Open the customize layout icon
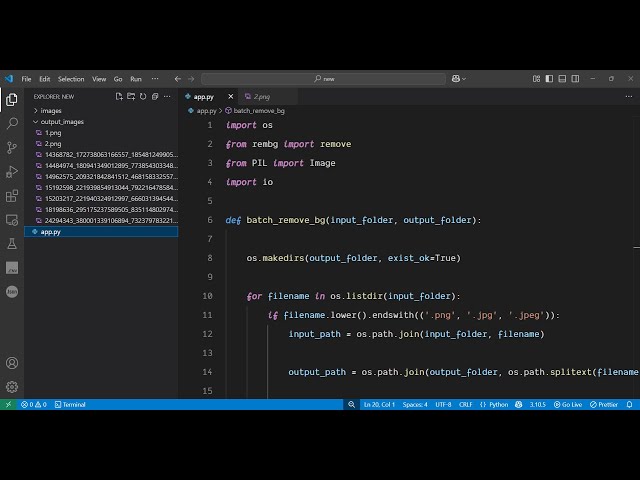The height and width of the screenshot is (480, 640). [x=536, y=79]
